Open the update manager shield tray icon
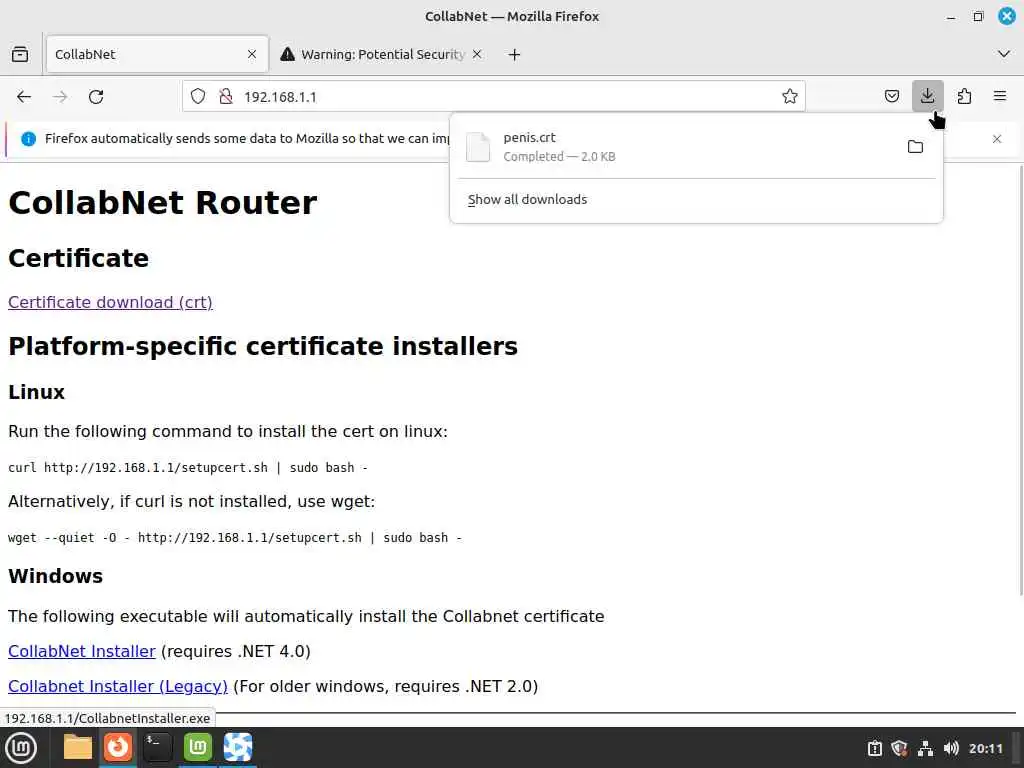Image resolution: width=1024 pixels, height=768 pixels. click(899, 748)
